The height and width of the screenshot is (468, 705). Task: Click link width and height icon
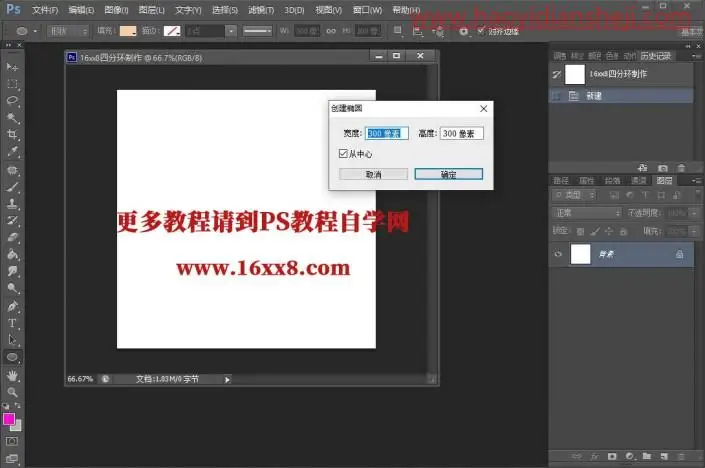pos(331,31)
